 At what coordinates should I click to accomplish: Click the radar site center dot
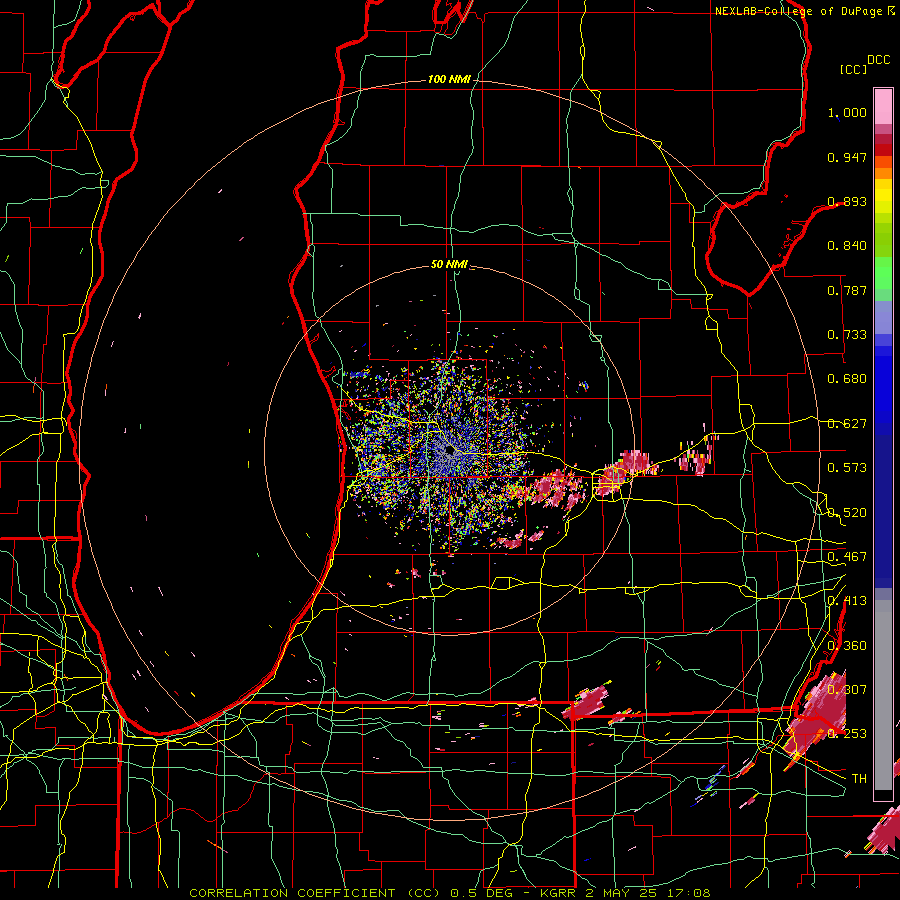click(449, 451)
